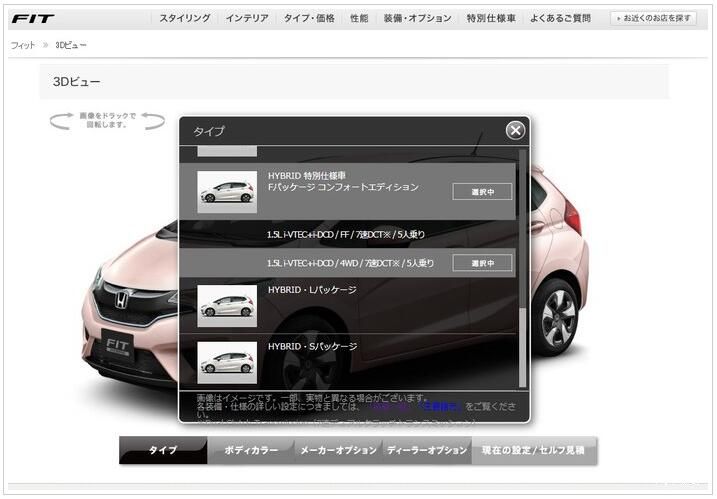Open the 性能 menu item

pos(359,18)
